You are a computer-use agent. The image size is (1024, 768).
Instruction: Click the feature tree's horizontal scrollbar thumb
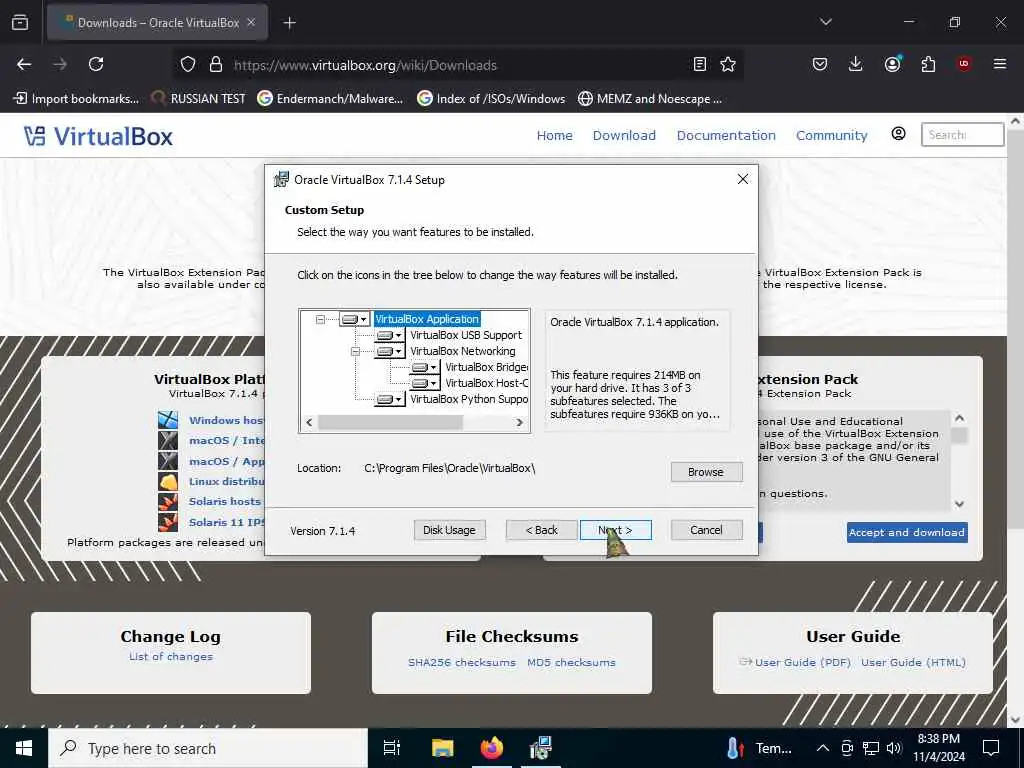(391, 423)
